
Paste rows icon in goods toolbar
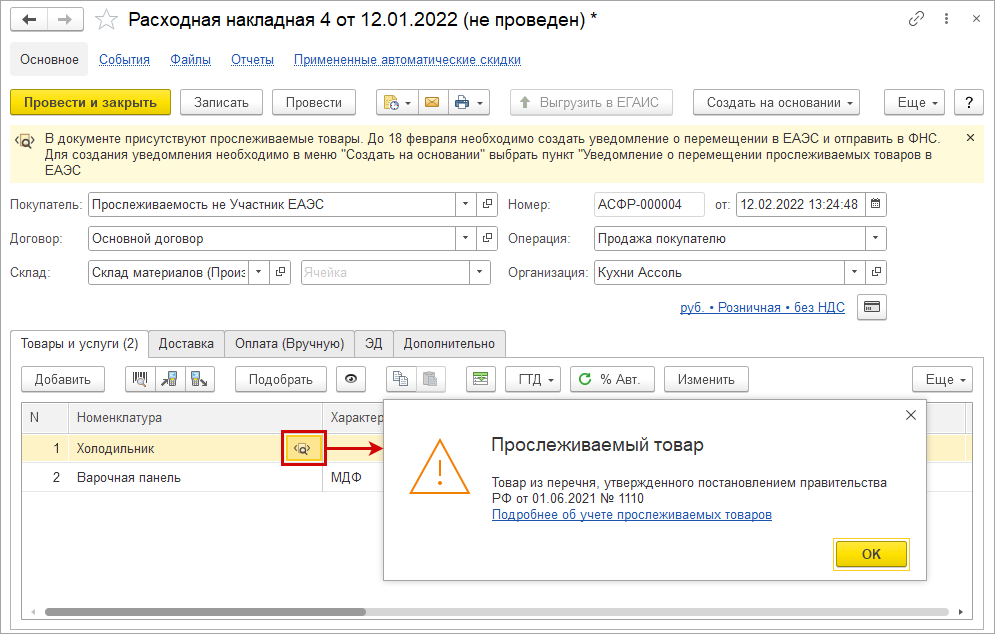(x=430, y=380)
